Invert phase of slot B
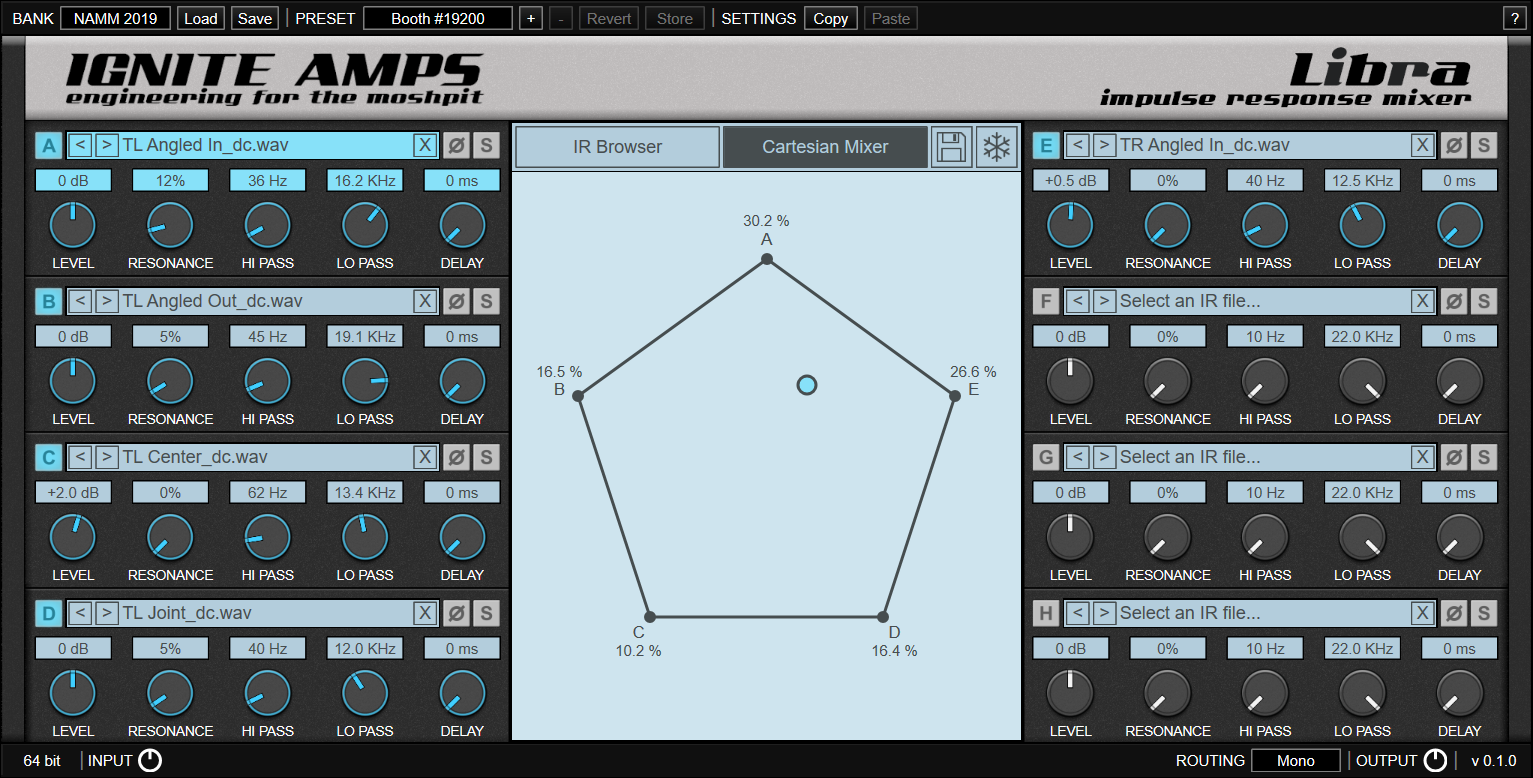 [x=456, y=301]
